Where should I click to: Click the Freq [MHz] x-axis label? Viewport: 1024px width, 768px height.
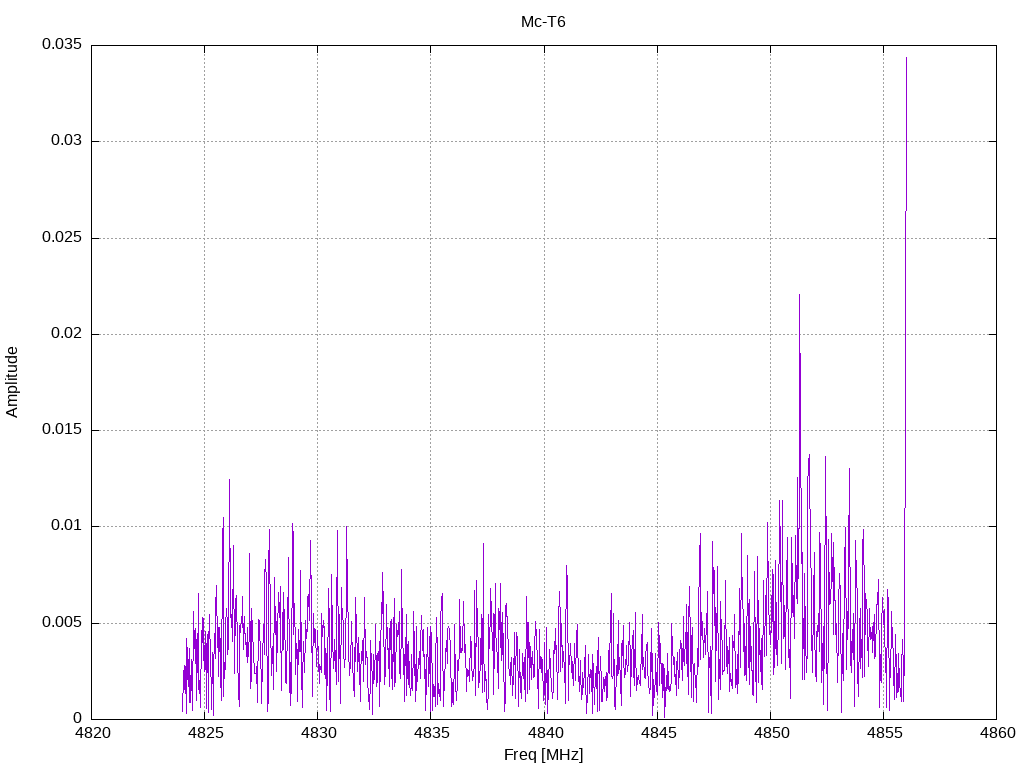click(543, 755)
